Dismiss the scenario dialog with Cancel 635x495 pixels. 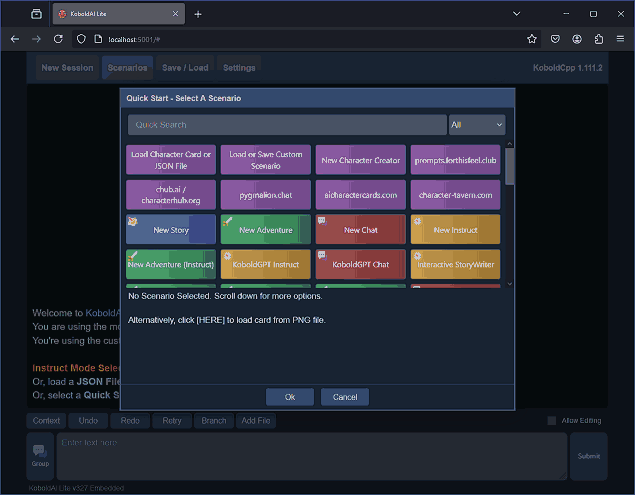(x=345, y=397)
